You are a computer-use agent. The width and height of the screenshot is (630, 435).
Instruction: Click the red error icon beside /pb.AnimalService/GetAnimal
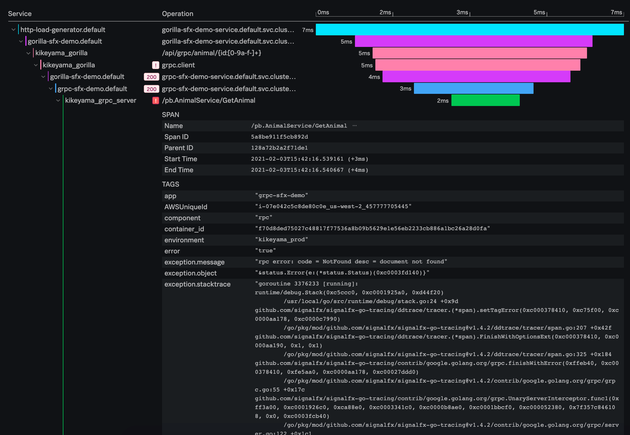pos(155,100)
